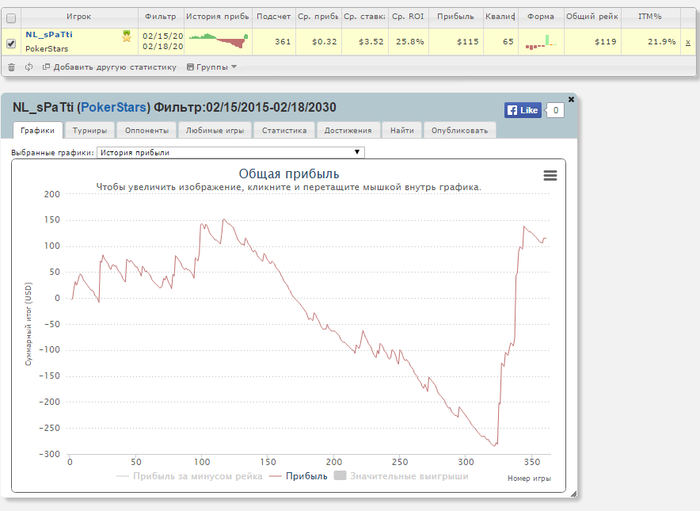
Task: Click the $3.52 average stake value
Action: point(371,42)
